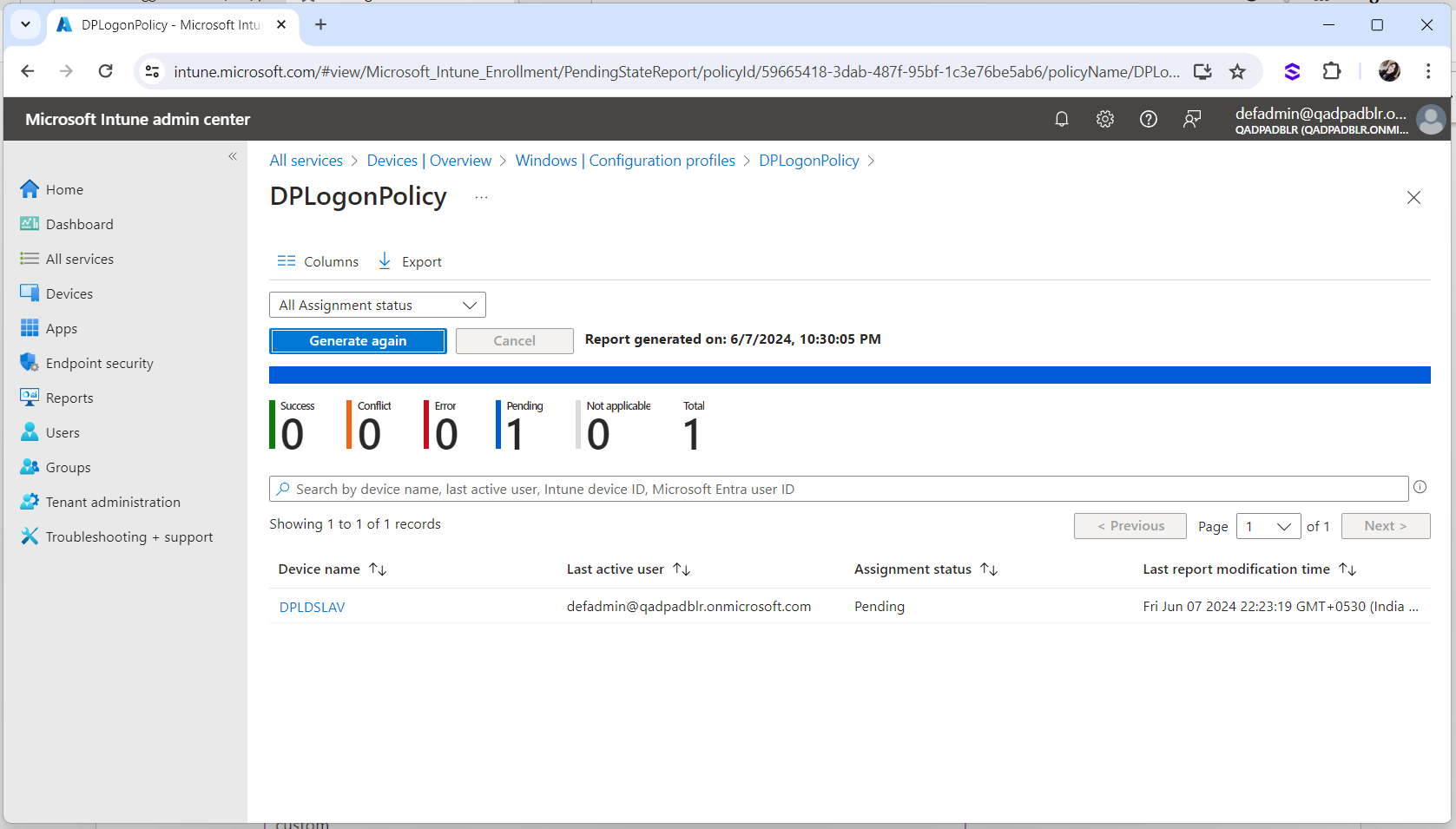Viewport: 1456px width, 829px height.
Task: Sort by Assignment status column
Action: 926,569
